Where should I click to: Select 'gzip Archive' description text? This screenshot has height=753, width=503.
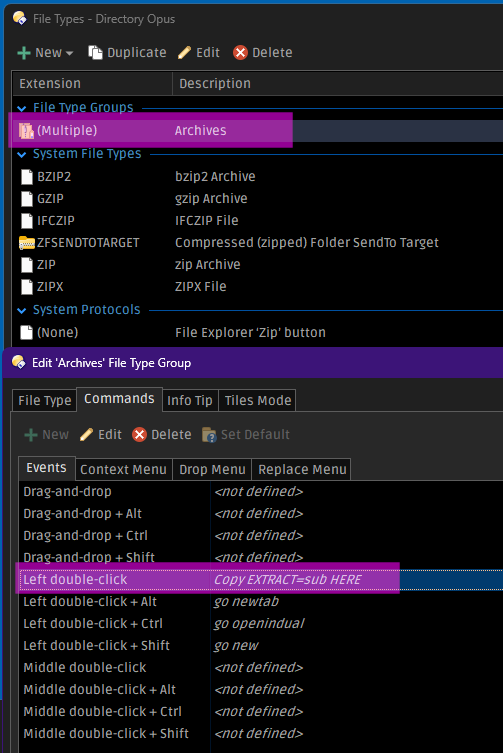pos(211,199)
